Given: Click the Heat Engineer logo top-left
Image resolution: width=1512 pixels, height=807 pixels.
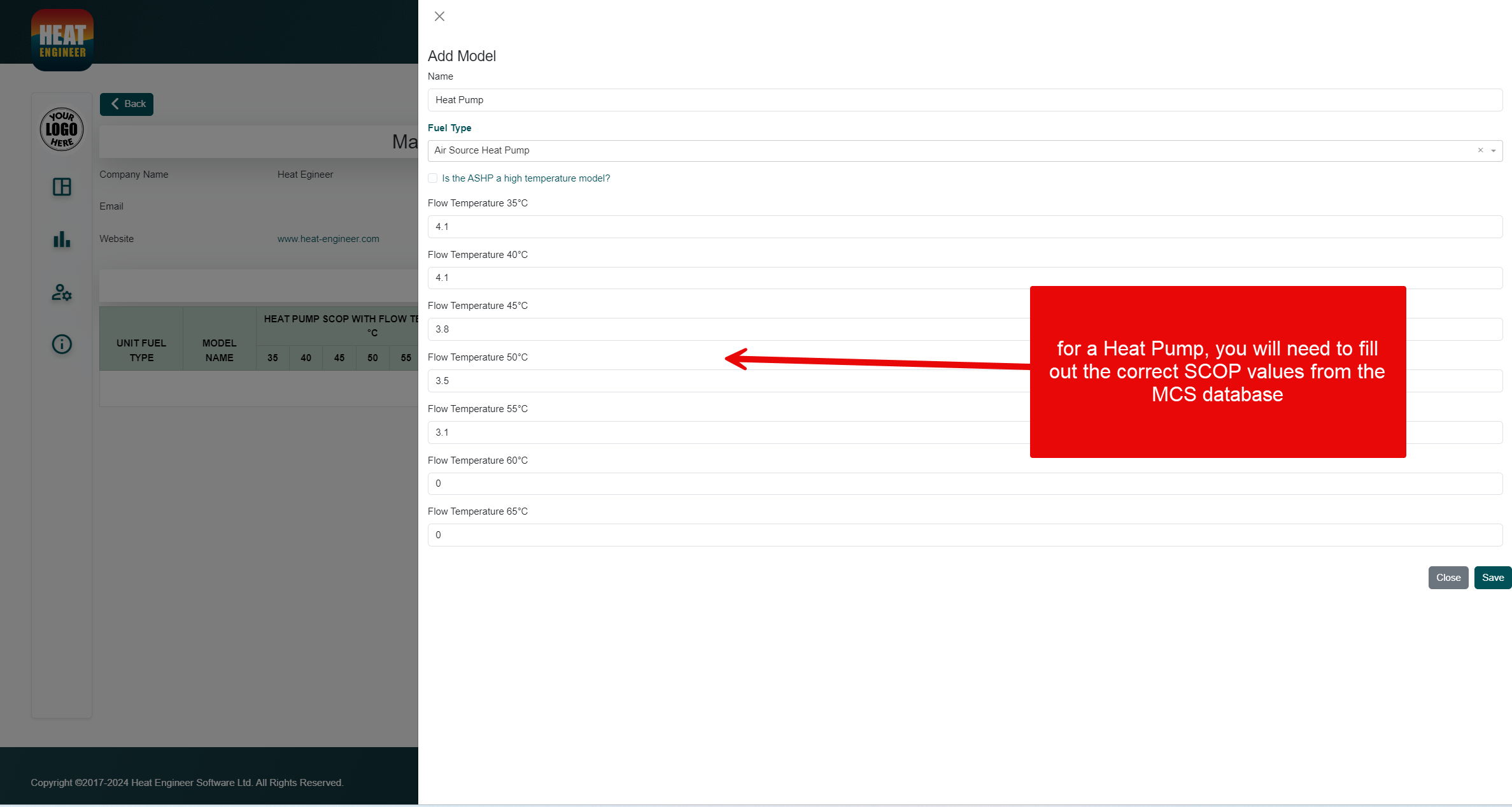Looking at the screenshot, I should pos(62,39).
